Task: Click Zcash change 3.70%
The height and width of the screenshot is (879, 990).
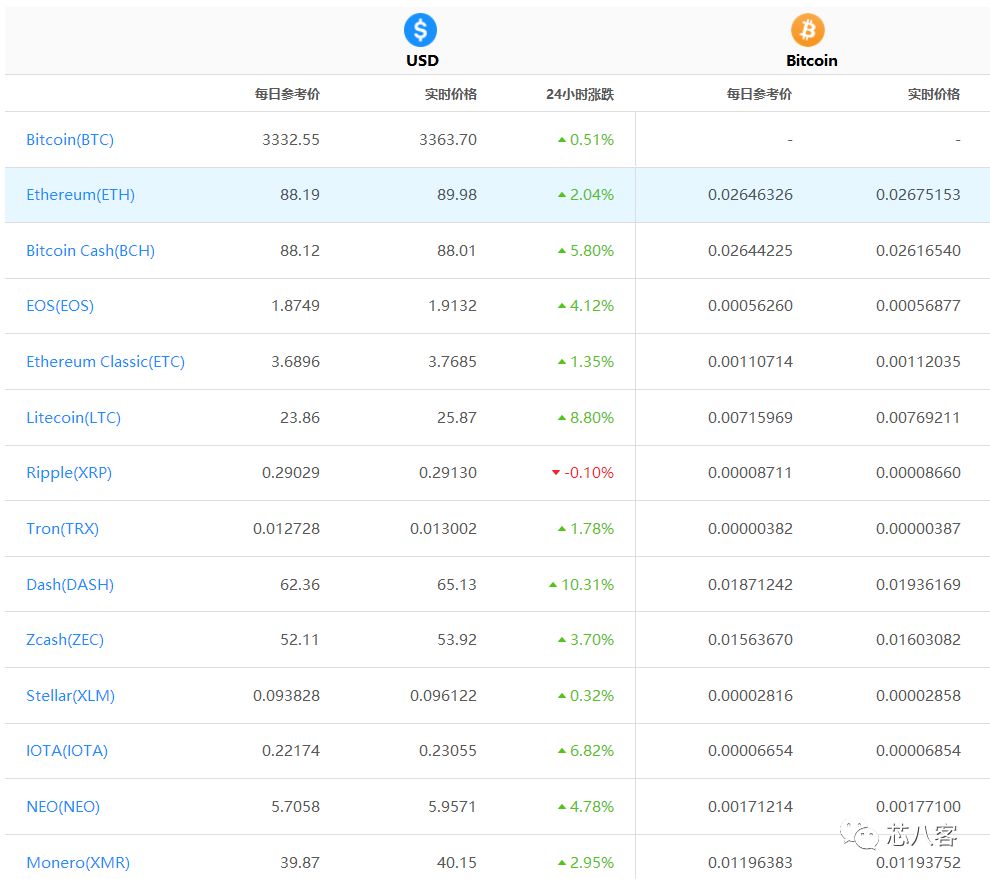Action: (586, 640)
